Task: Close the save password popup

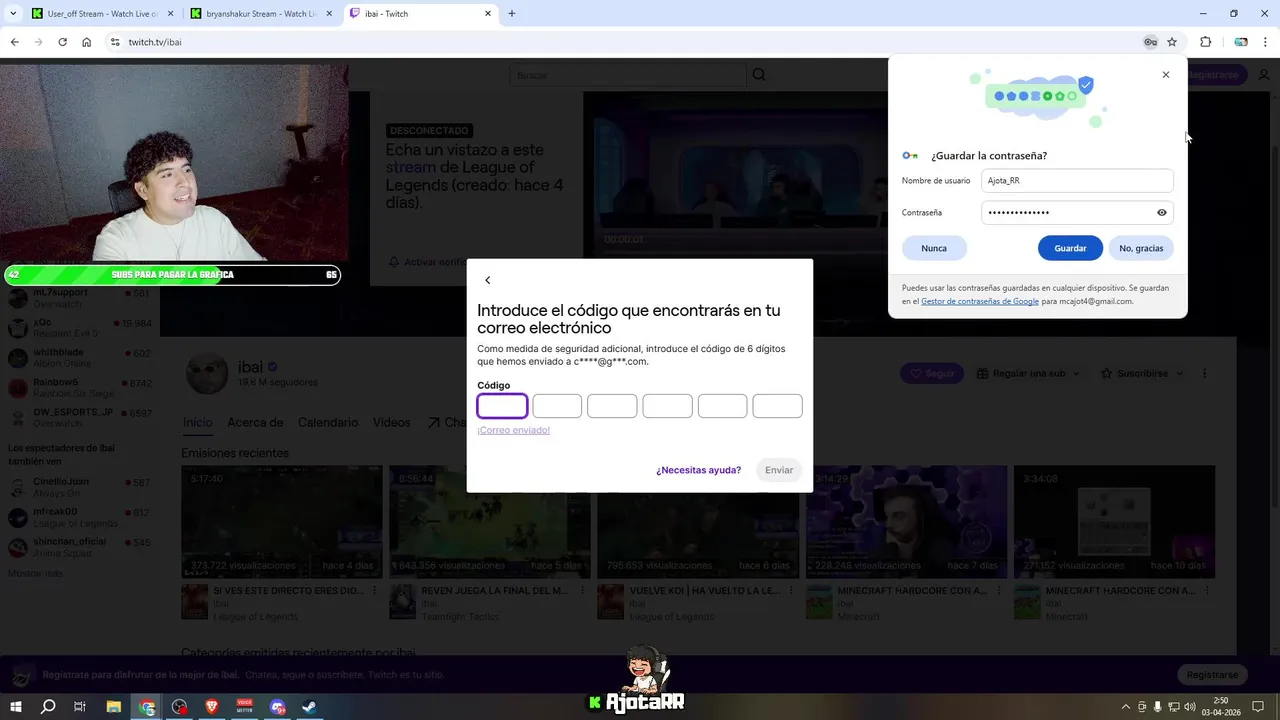Action: click(1165, 75)
